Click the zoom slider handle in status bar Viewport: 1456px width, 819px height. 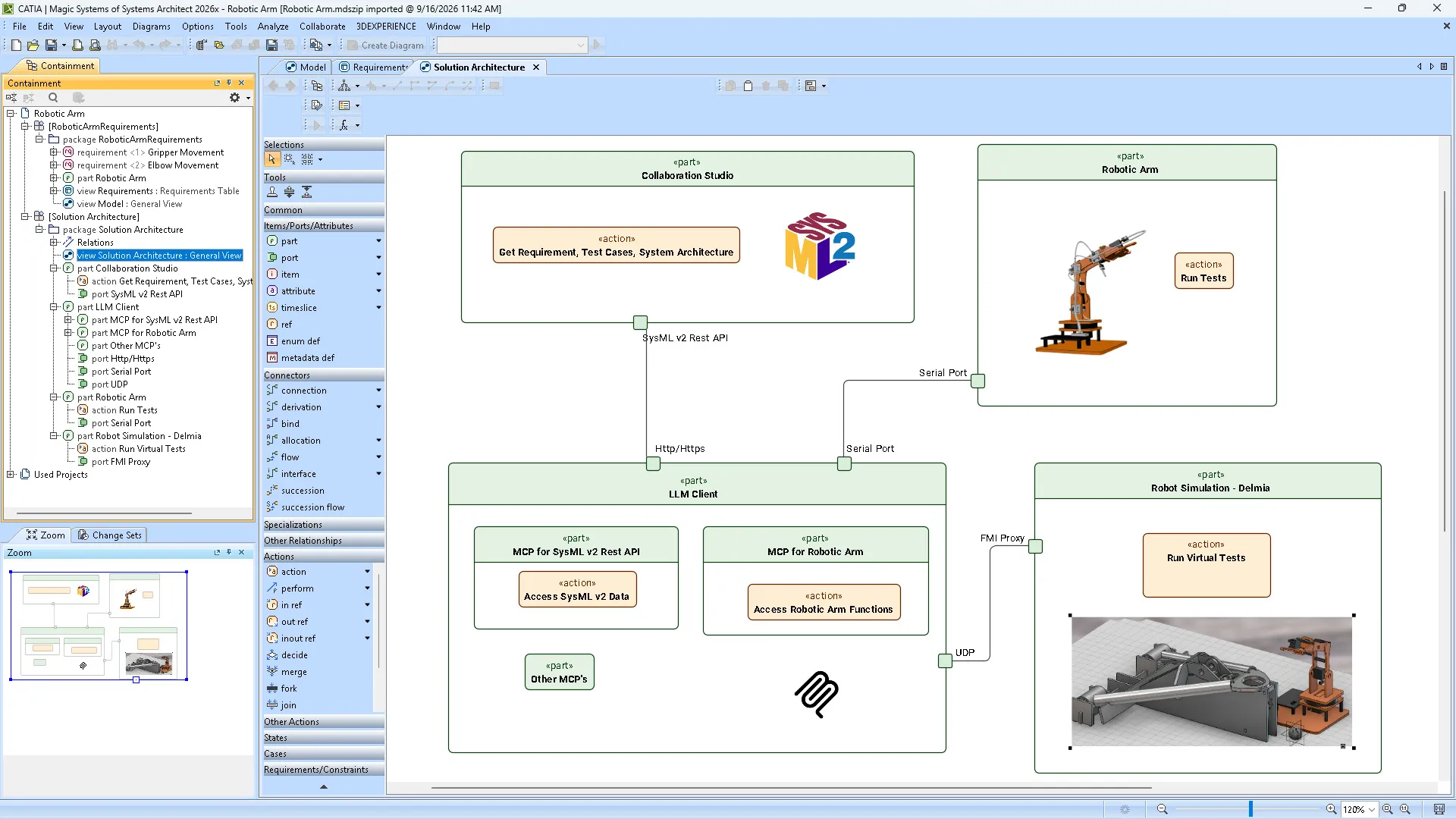1250,809
